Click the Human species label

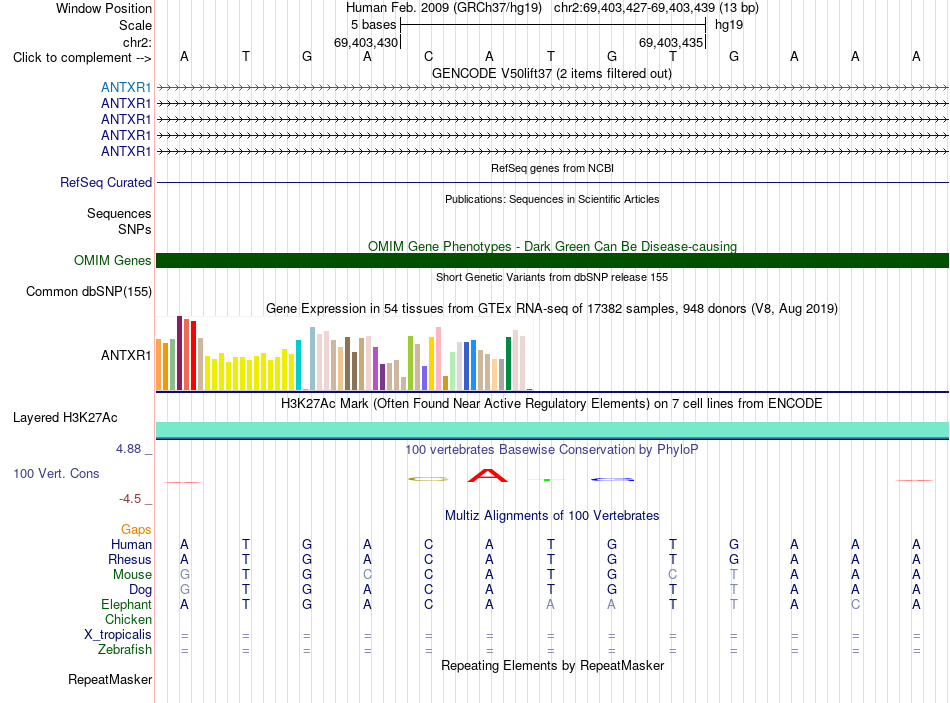pyautogui.click(x=131, y=545)
